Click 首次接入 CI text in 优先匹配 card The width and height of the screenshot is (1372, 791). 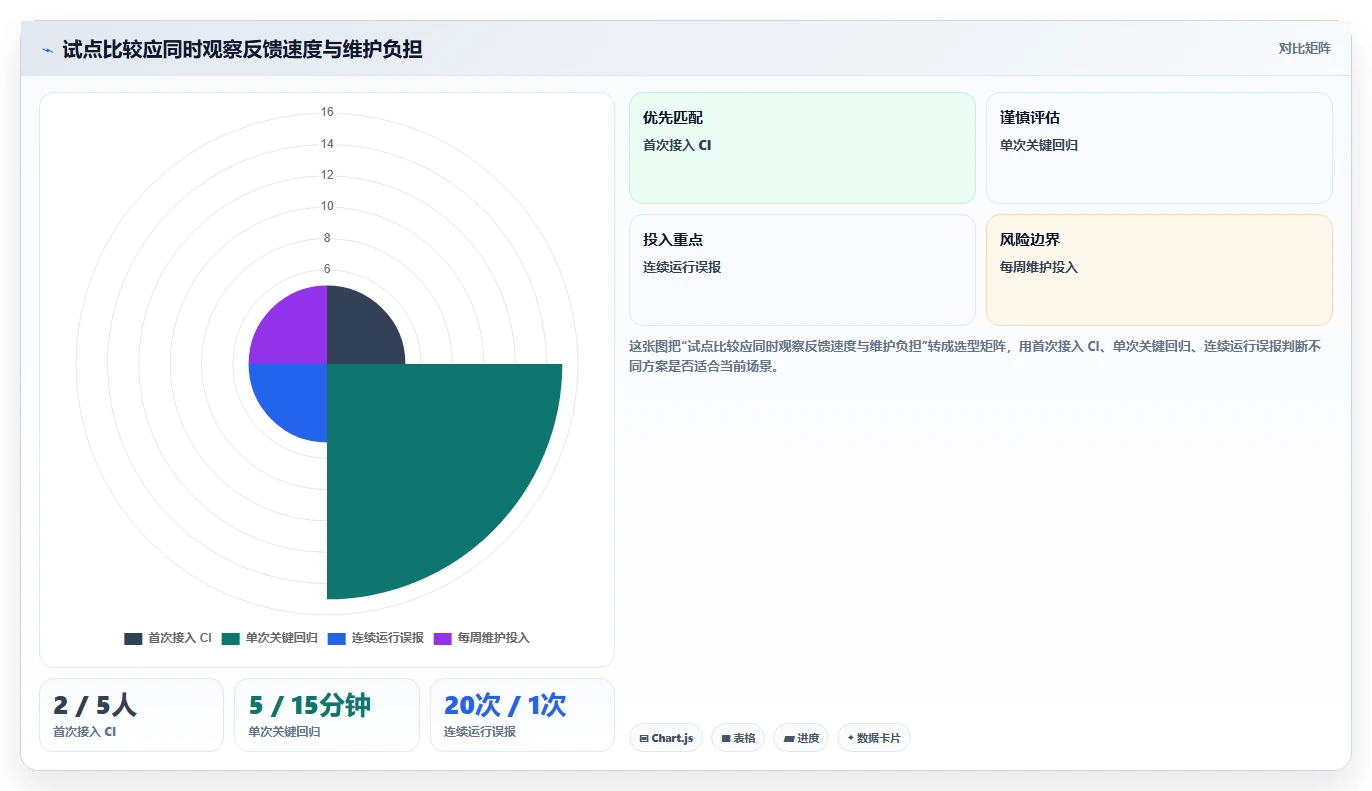[677, 145]
